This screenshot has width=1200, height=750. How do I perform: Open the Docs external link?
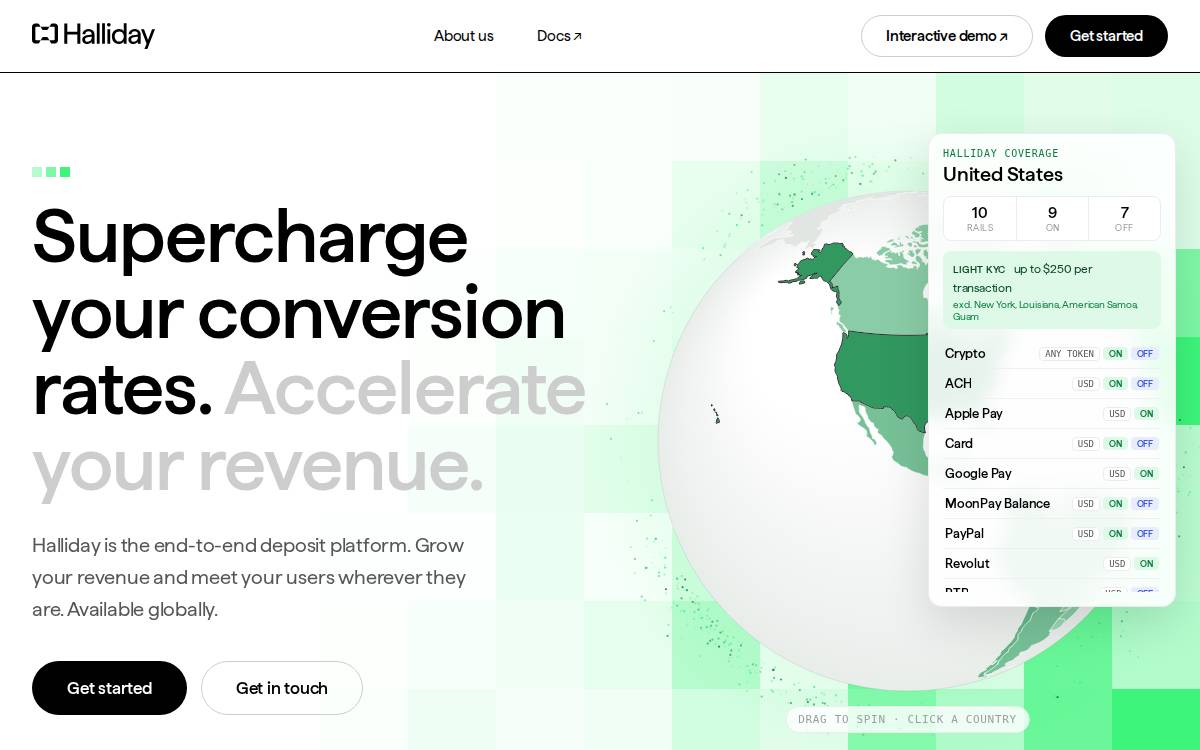point(559,36)
